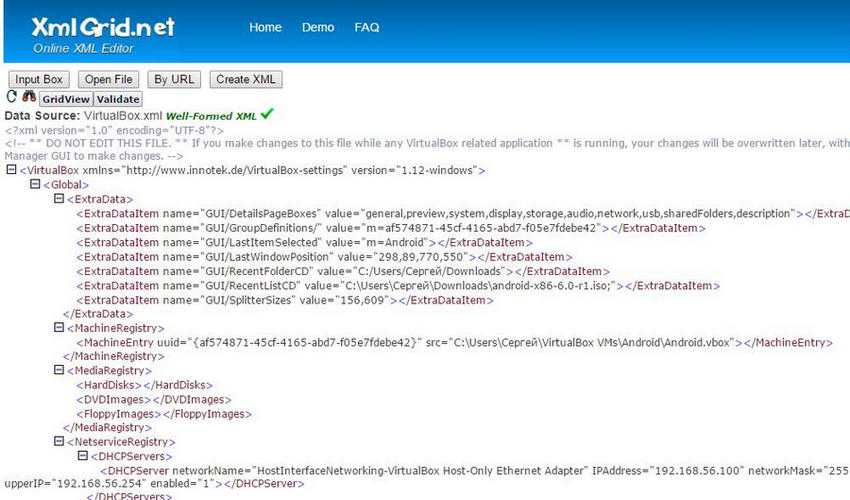
Task: Click the HardDisks element
Action: pos(144,385)
